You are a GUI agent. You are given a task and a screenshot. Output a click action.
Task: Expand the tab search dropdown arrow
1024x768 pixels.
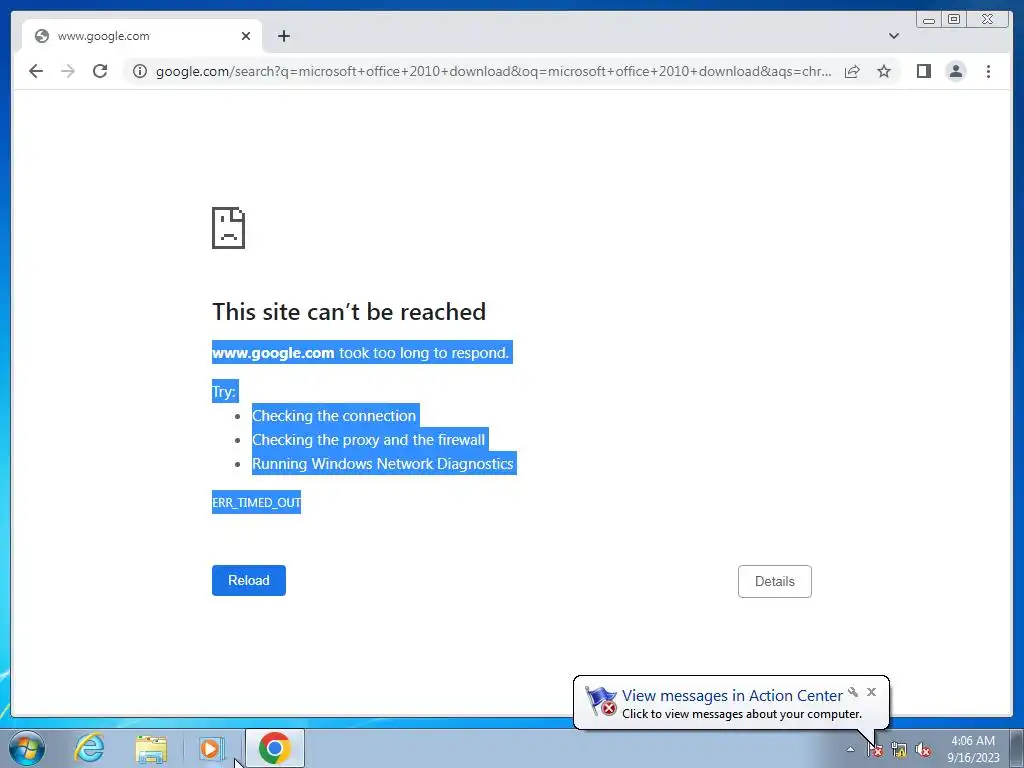tap(894, 36)
